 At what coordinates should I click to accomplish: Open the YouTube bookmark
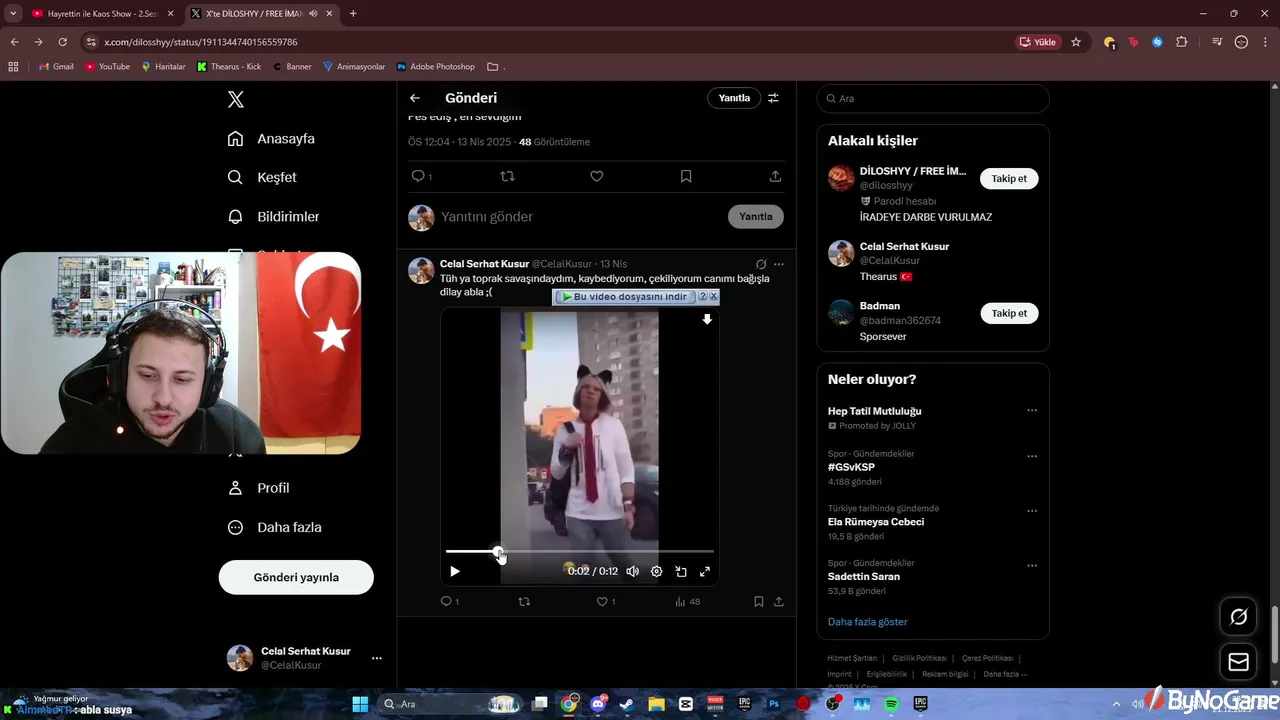click(x=107, y=67)
